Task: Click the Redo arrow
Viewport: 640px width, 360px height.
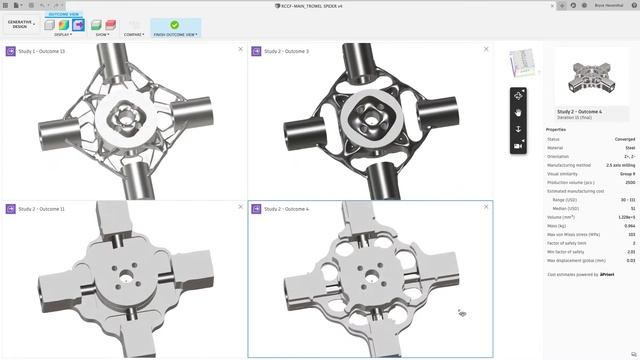Action: click(57, 5)
